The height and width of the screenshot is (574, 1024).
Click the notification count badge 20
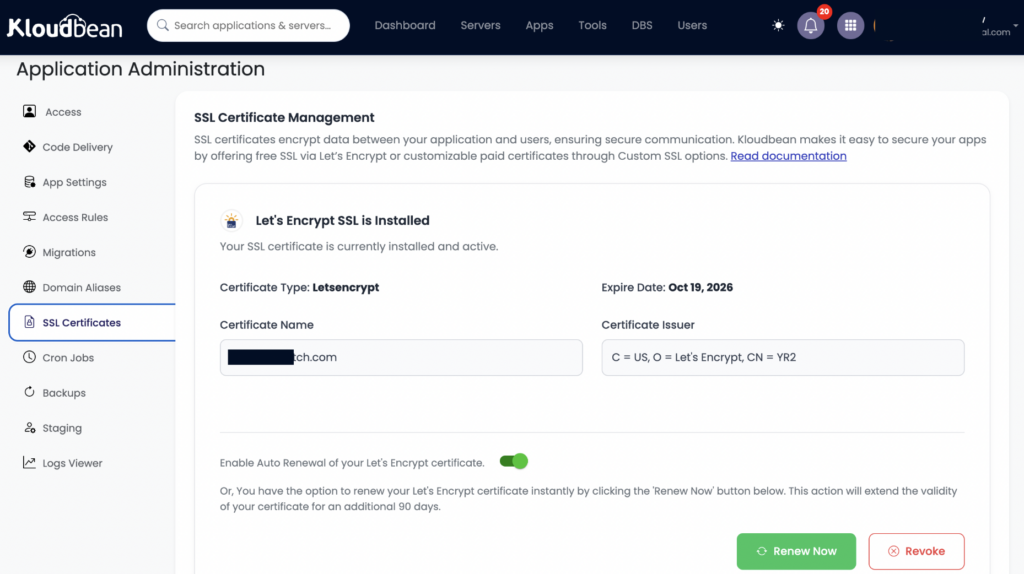coord(824,11)
